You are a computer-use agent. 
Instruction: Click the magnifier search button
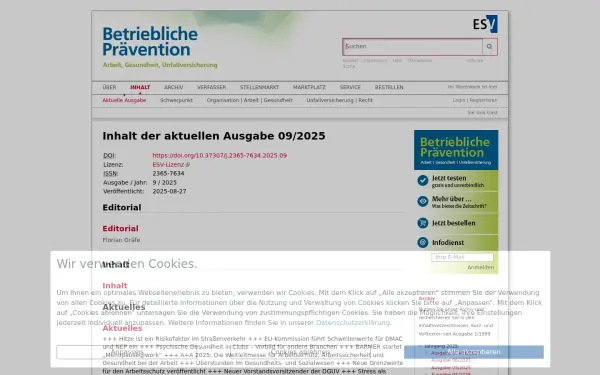(x=489, y=47)
